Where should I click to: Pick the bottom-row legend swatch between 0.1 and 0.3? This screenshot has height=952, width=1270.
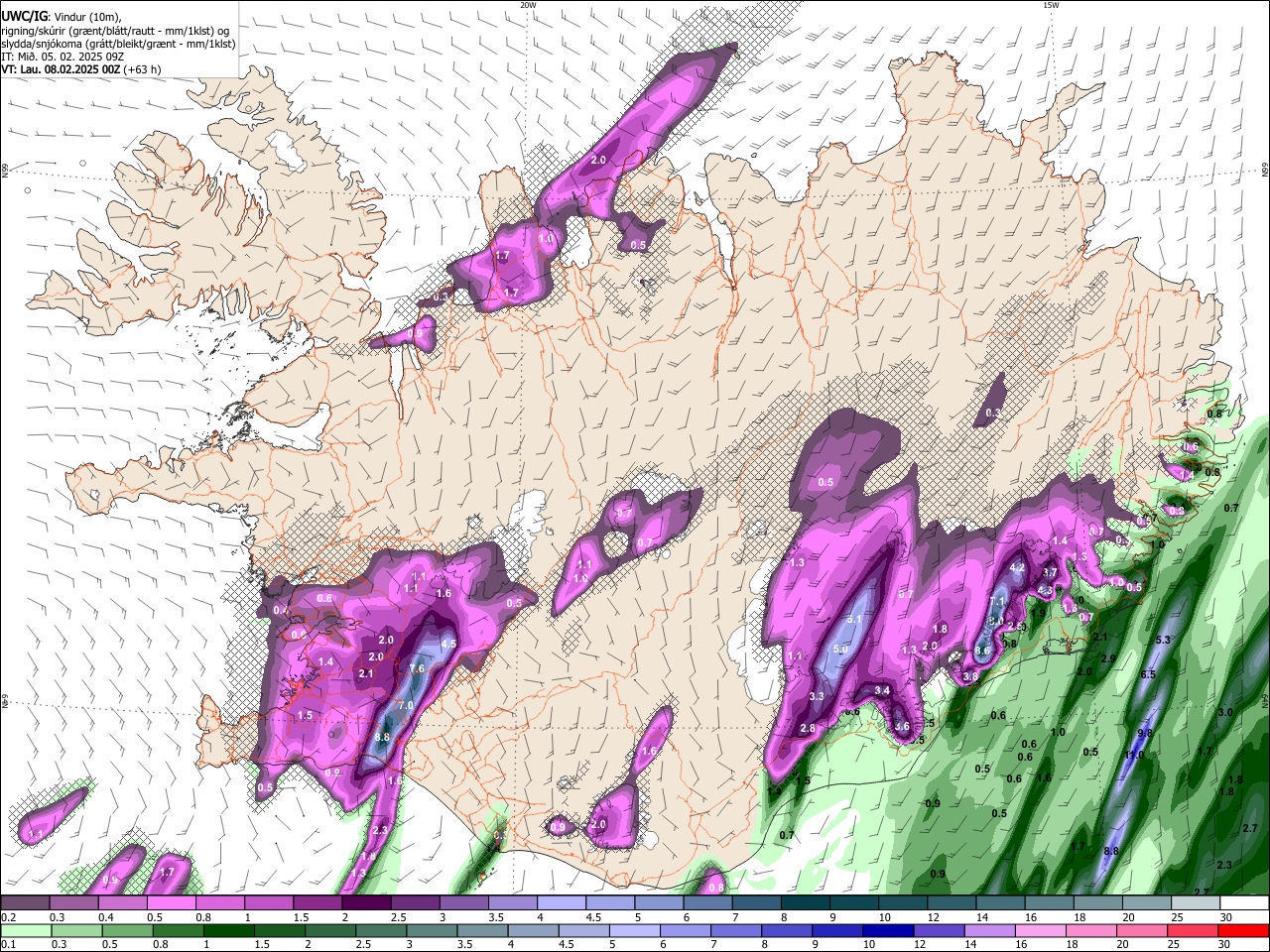(28, 931)
